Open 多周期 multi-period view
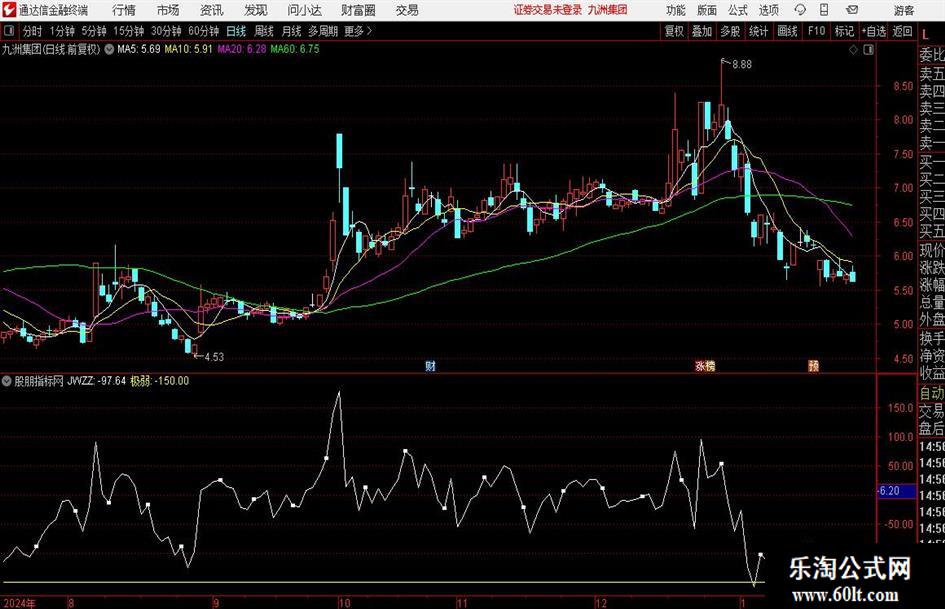The height and width of the screenshot is (609, 945). pyautogui.click(x=323, y=31)
